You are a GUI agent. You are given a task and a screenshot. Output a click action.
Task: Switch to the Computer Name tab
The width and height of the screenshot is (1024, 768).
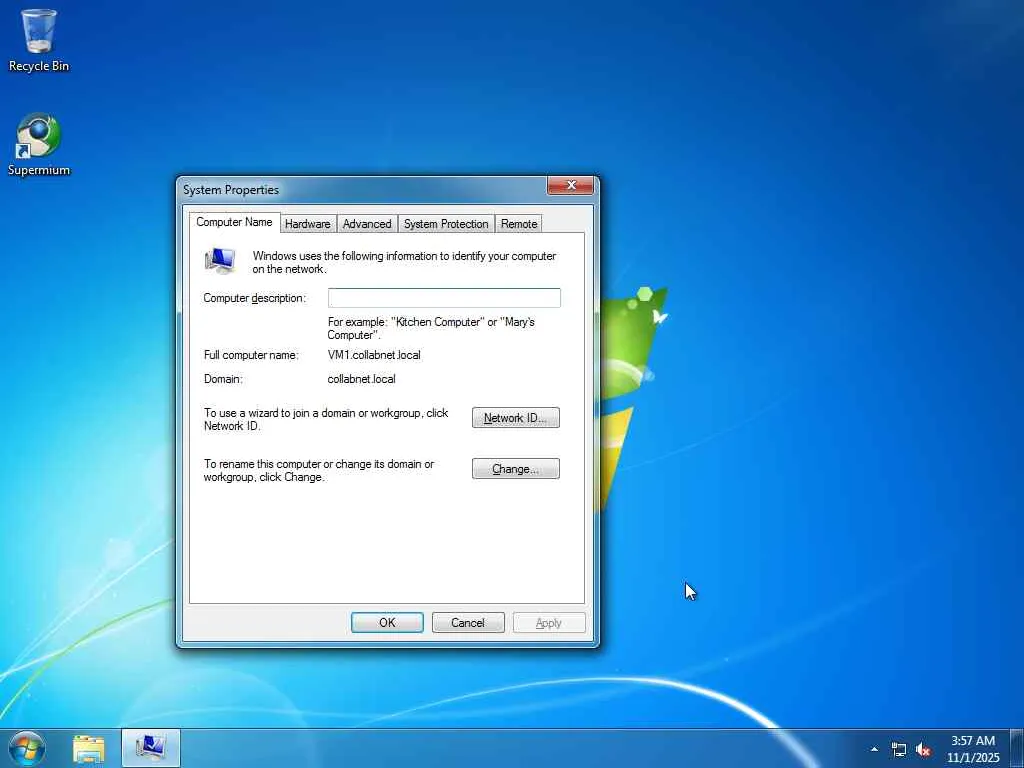[234, 222]
